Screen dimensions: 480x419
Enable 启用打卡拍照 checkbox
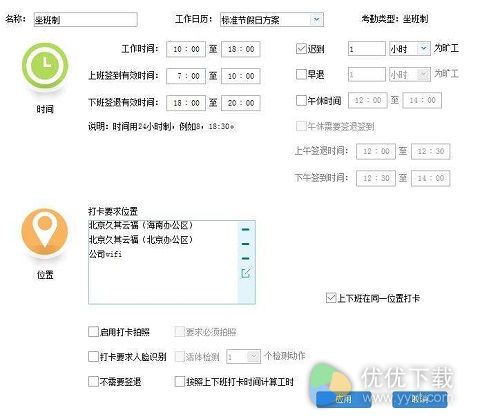click(93, 332)
